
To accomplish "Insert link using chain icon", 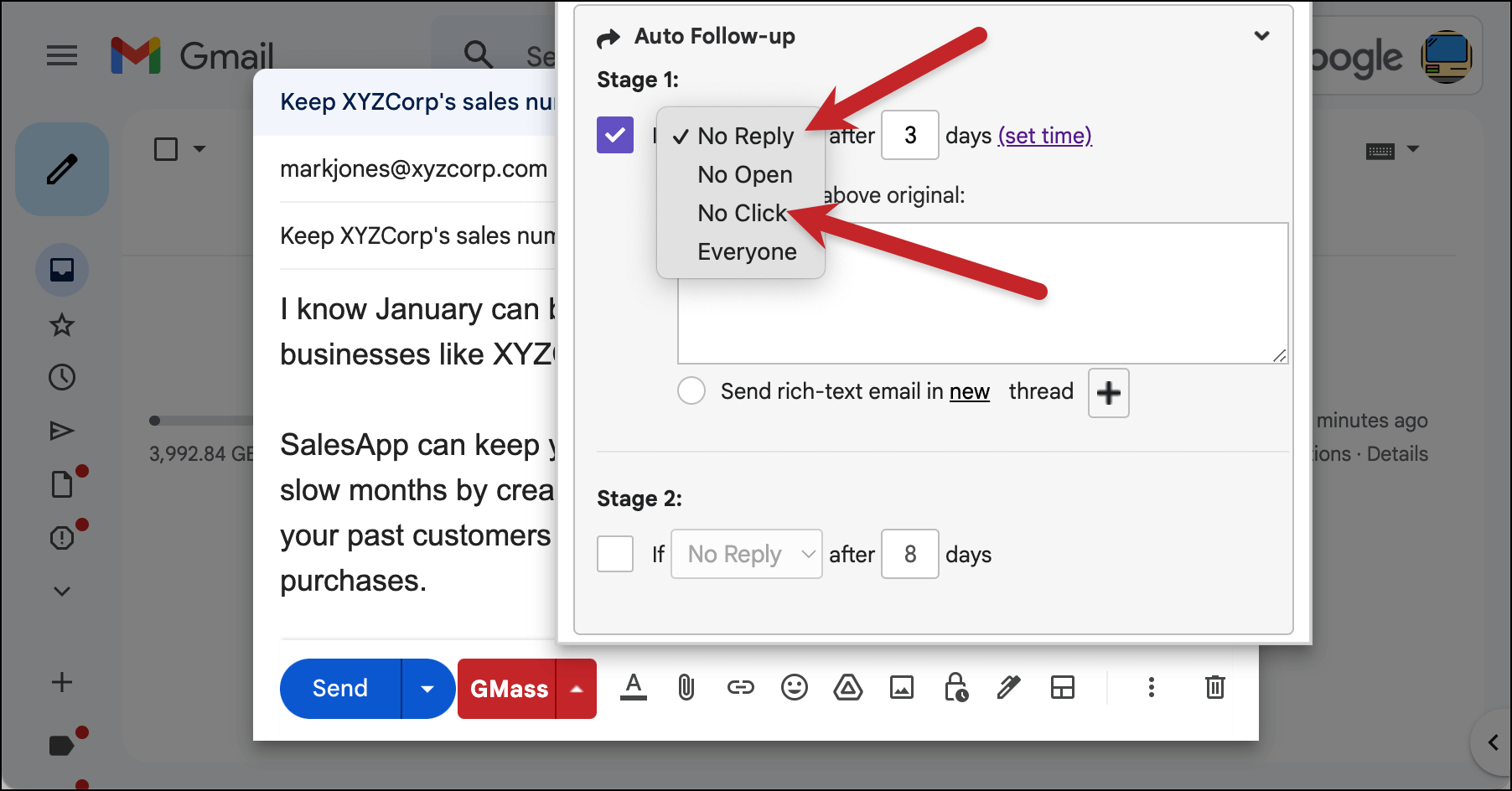I will coord(740,688).
